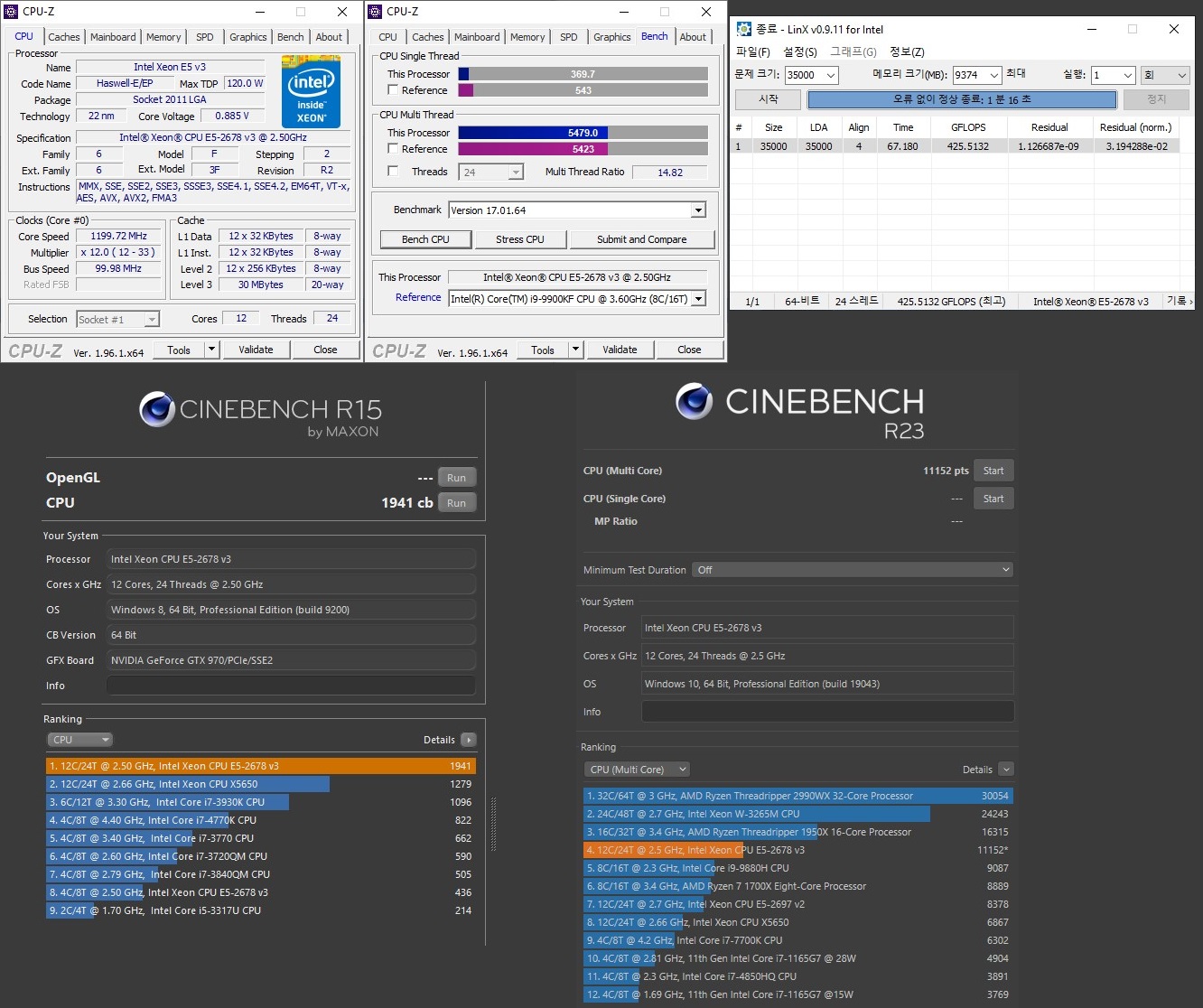Open the 파일(F) menu in LinX

click(753, 51)
